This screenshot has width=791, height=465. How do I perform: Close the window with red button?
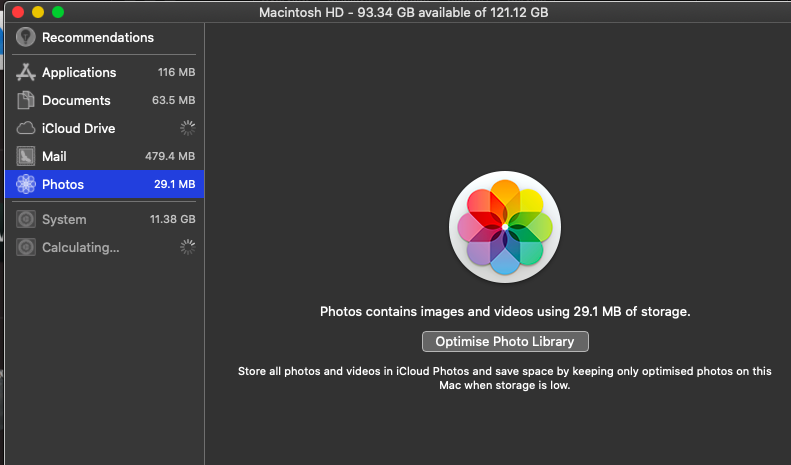coord(18,12)
